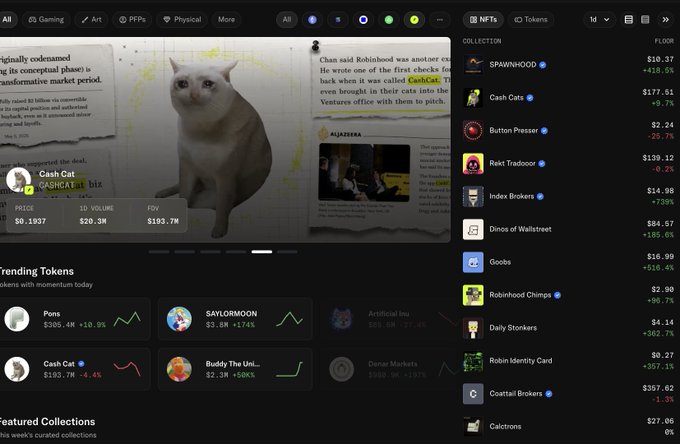Click SPAWNHOOD floor price $10.37

[x=660, y=59]
